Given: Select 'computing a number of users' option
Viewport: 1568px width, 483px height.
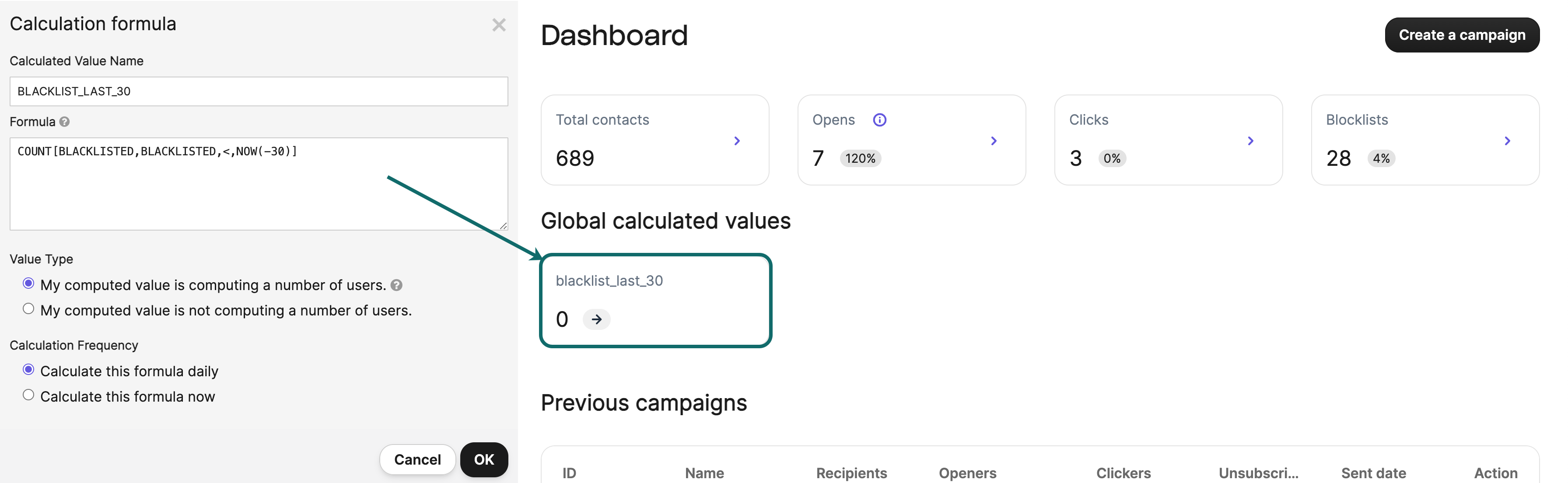Looking at the screenshot, I should click(28, 283).
